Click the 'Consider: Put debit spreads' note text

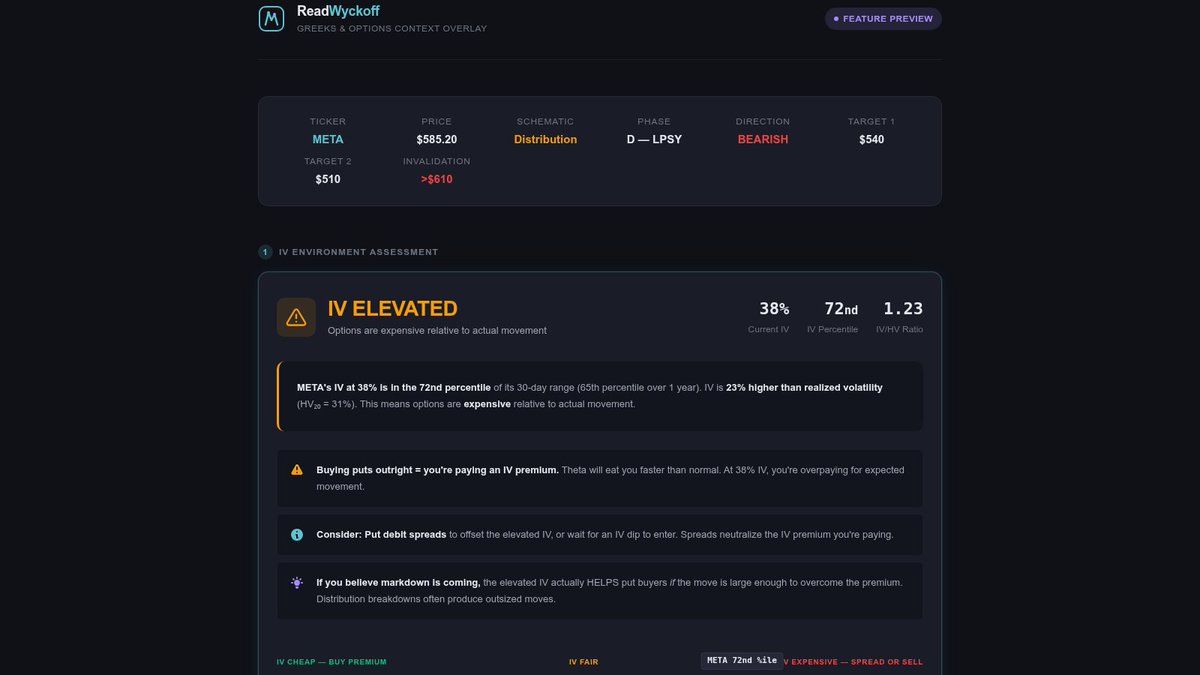click(x=382, y=535)
